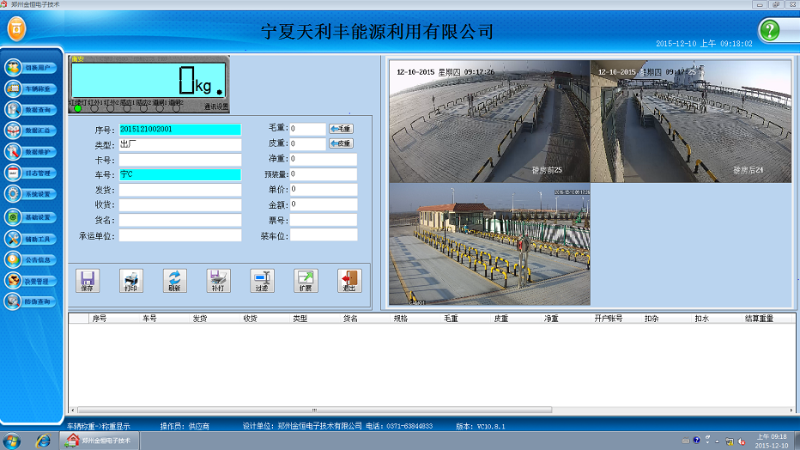Click the 货名 column header
The width and height of the screenshot is (800, 450).
pyautogui.click(x=350, y=319)
